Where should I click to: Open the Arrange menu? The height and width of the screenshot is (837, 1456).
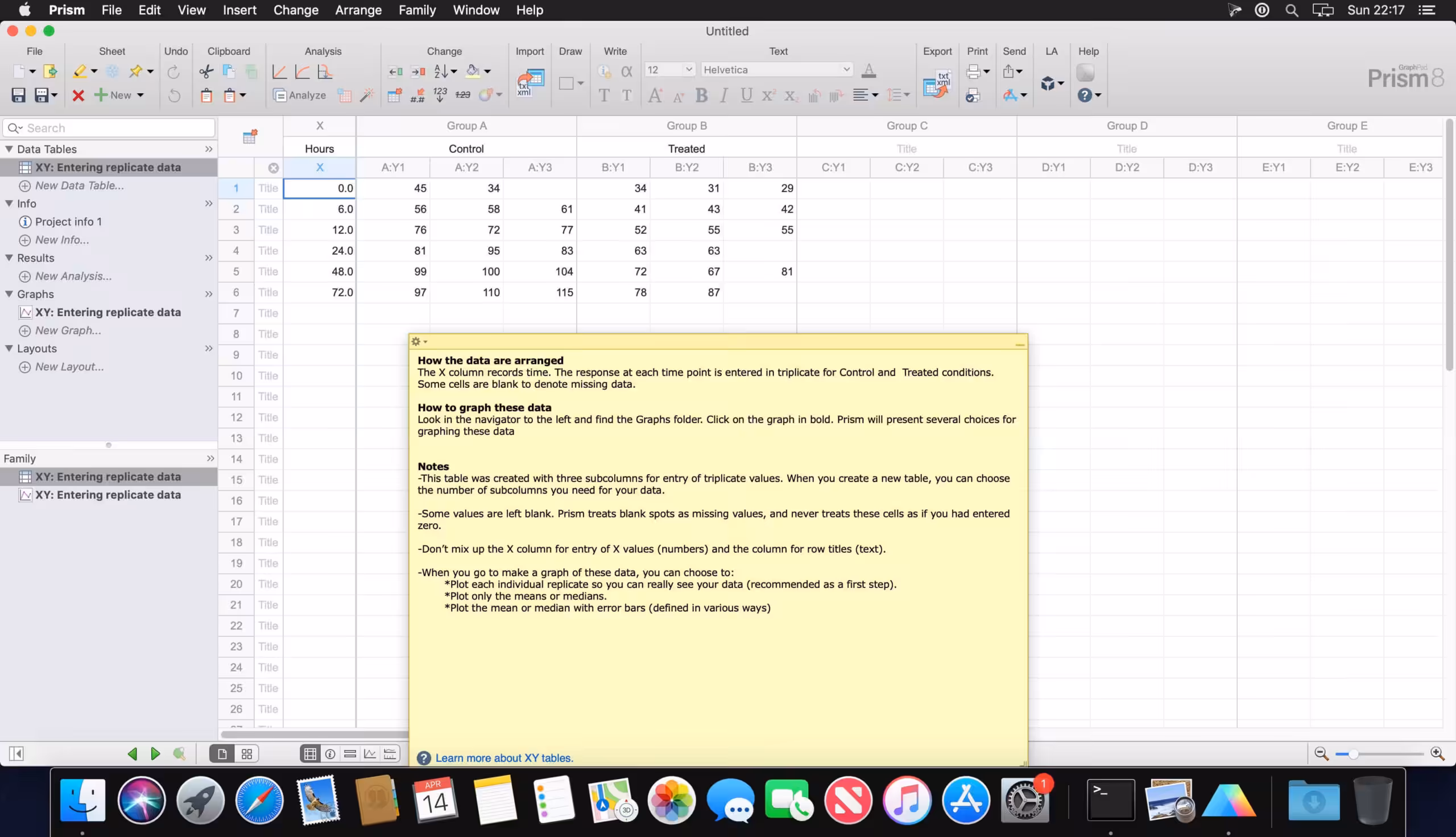coord(358,10)
